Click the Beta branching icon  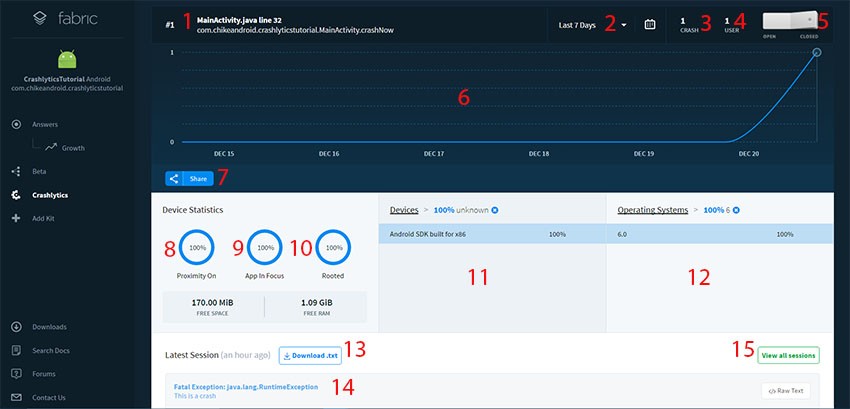(16, 171)
